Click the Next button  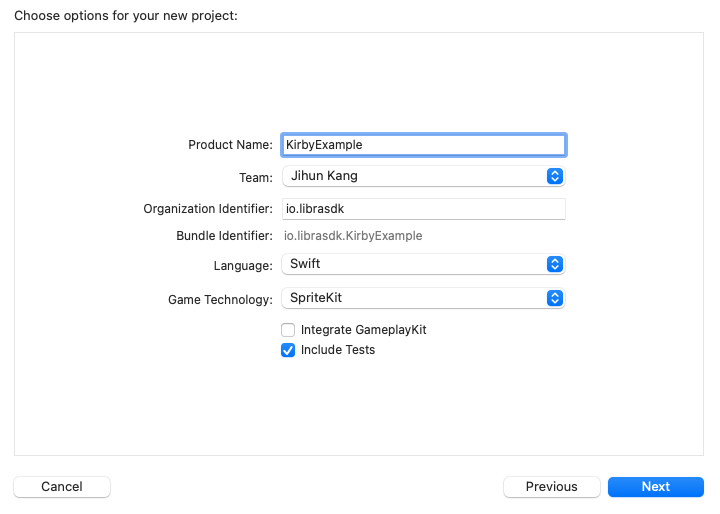656,486
